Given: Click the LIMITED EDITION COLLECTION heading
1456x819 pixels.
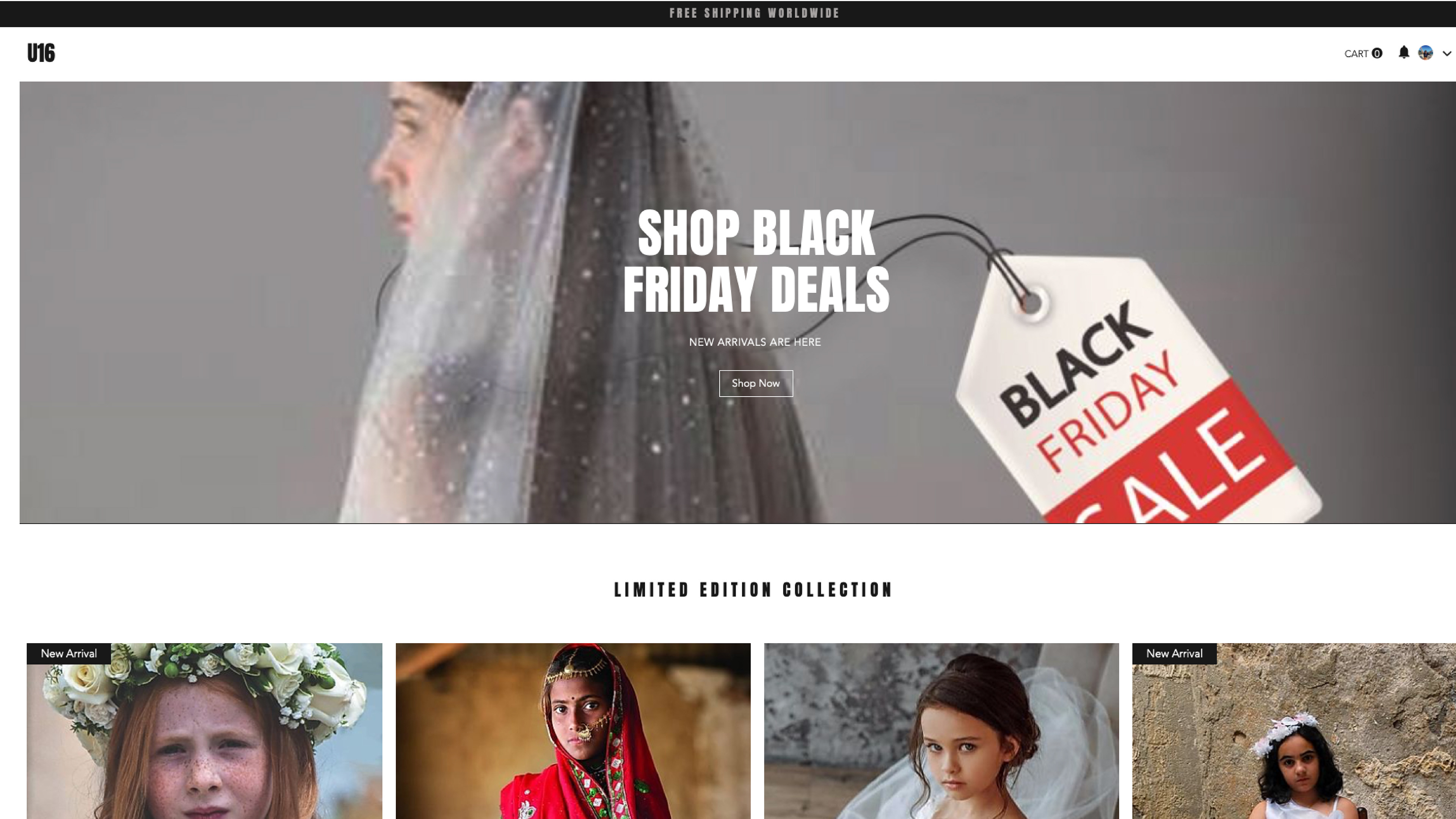Looking at the screenshot, I should point(753,590).
